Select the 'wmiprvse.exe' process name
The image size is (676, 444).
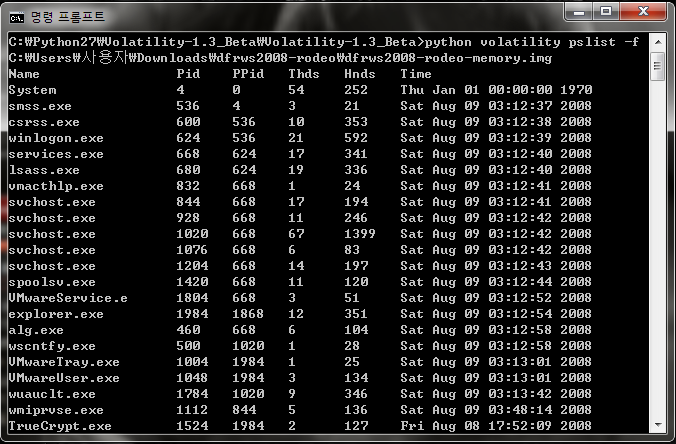[x=56, y=410]
